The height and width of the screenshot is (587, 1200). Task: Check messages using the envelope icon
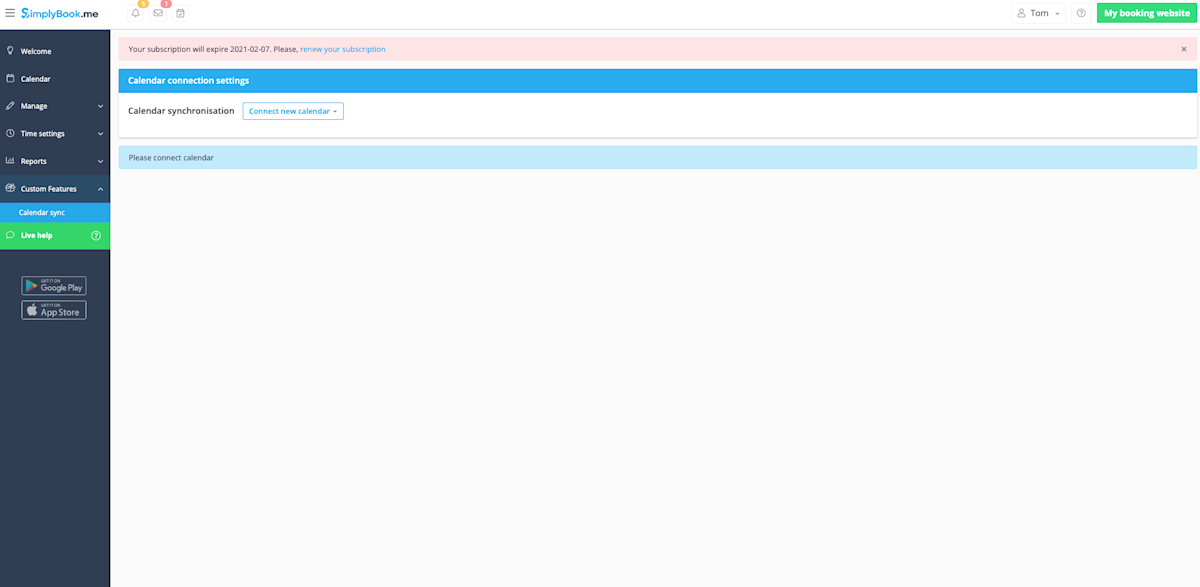pos(158,13)
